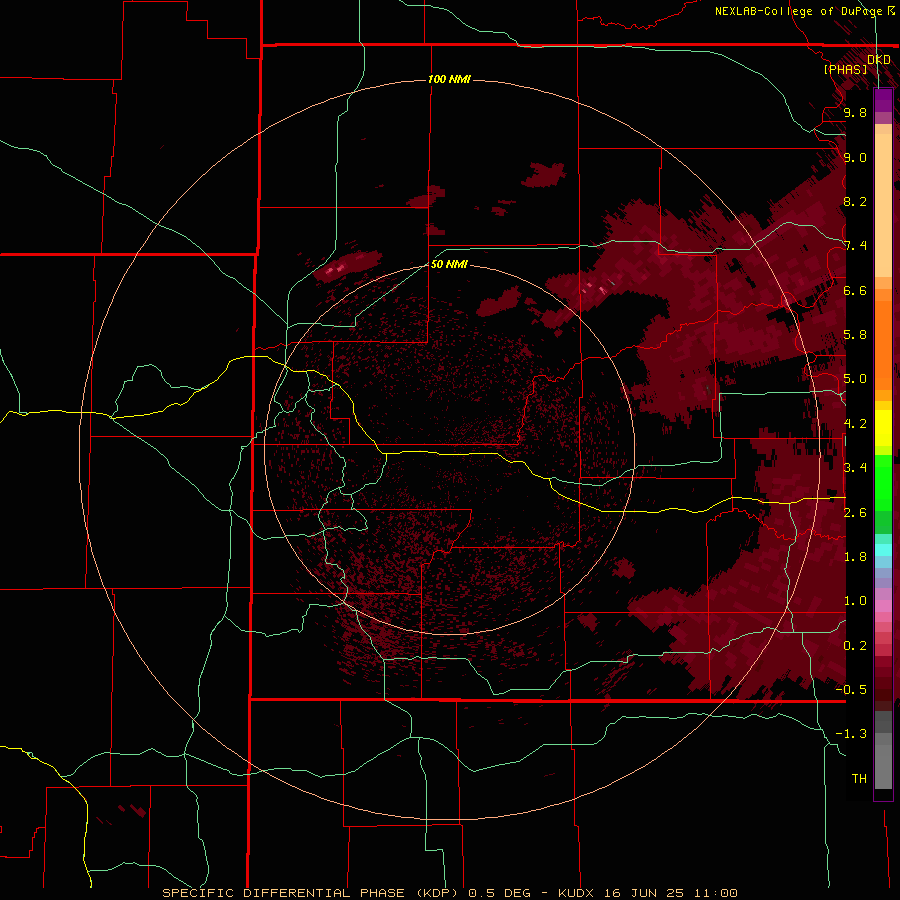The image size is (900, 900).
Task: Click the 1.8 value on the color scale
Action: click(855, 557)
